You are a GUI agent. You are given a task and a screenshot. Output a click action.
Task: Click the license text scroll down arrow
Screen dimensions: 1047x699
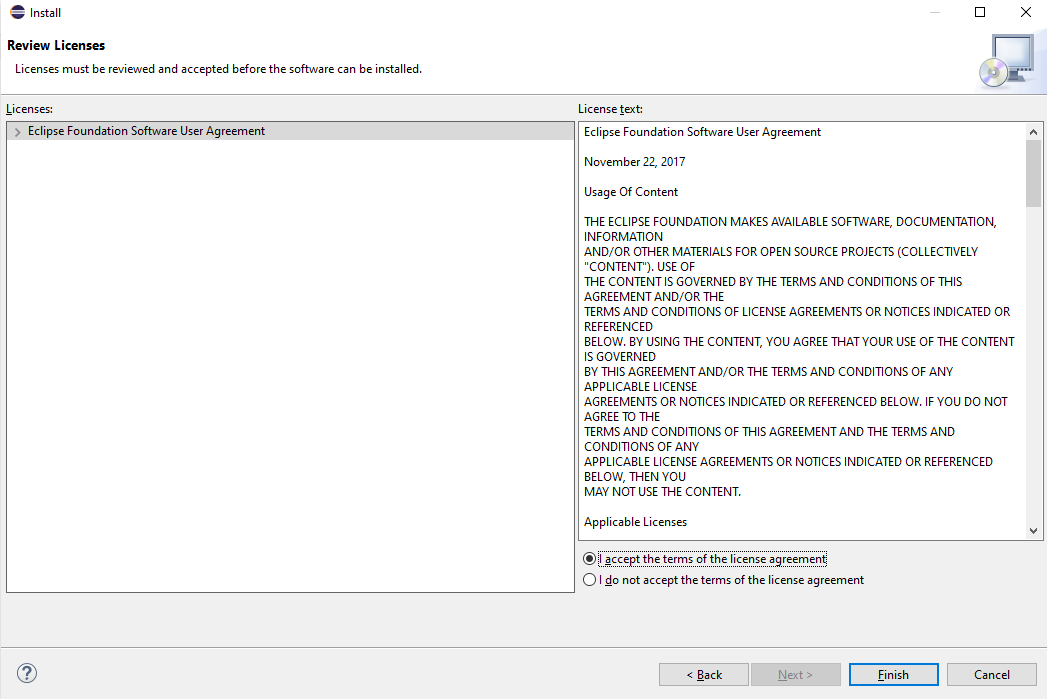pos(1034,531)
